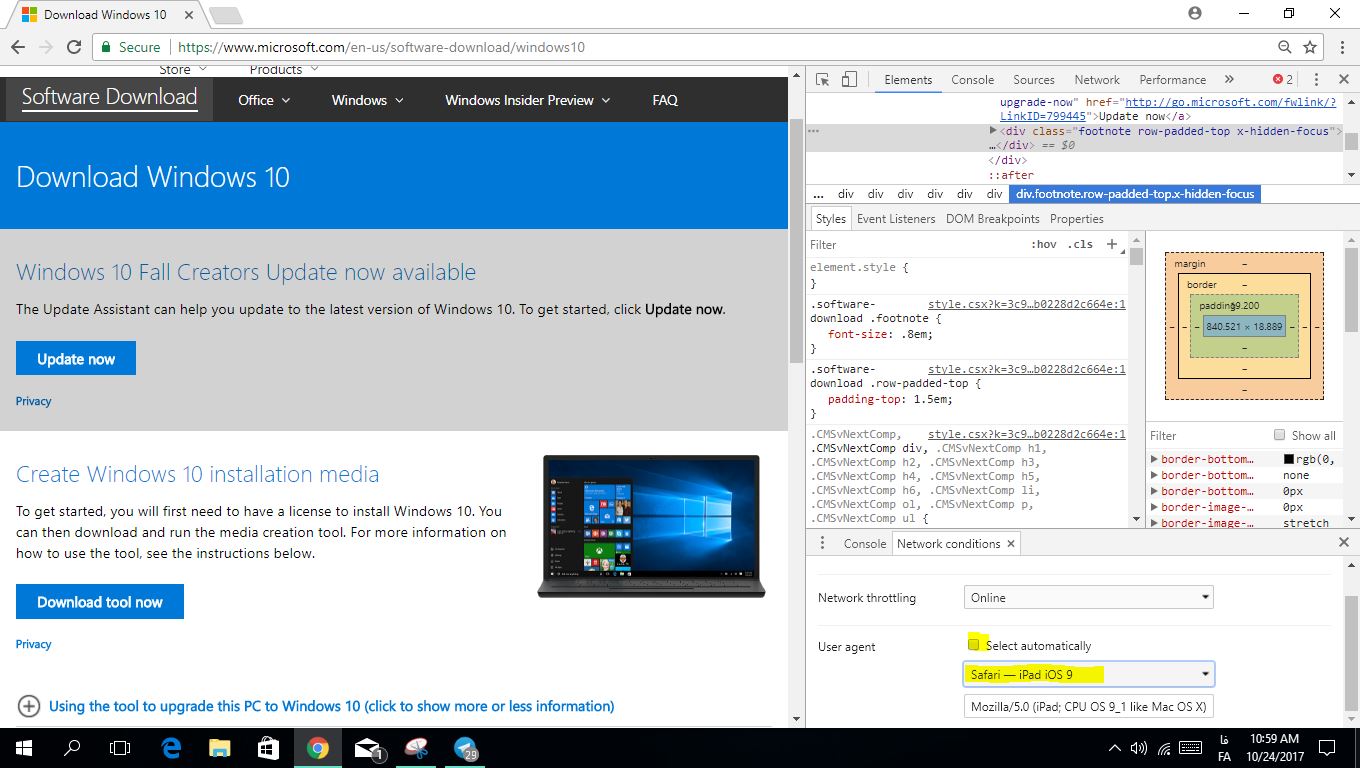Select the Console drawer tab

(865, 544)
